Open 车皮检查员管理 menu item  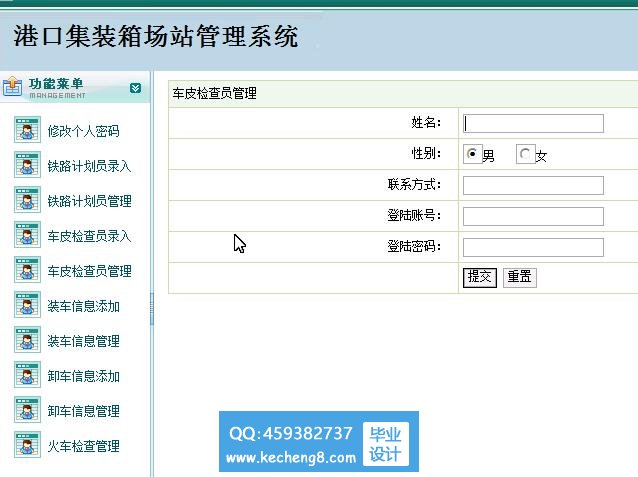click(90, 271)
